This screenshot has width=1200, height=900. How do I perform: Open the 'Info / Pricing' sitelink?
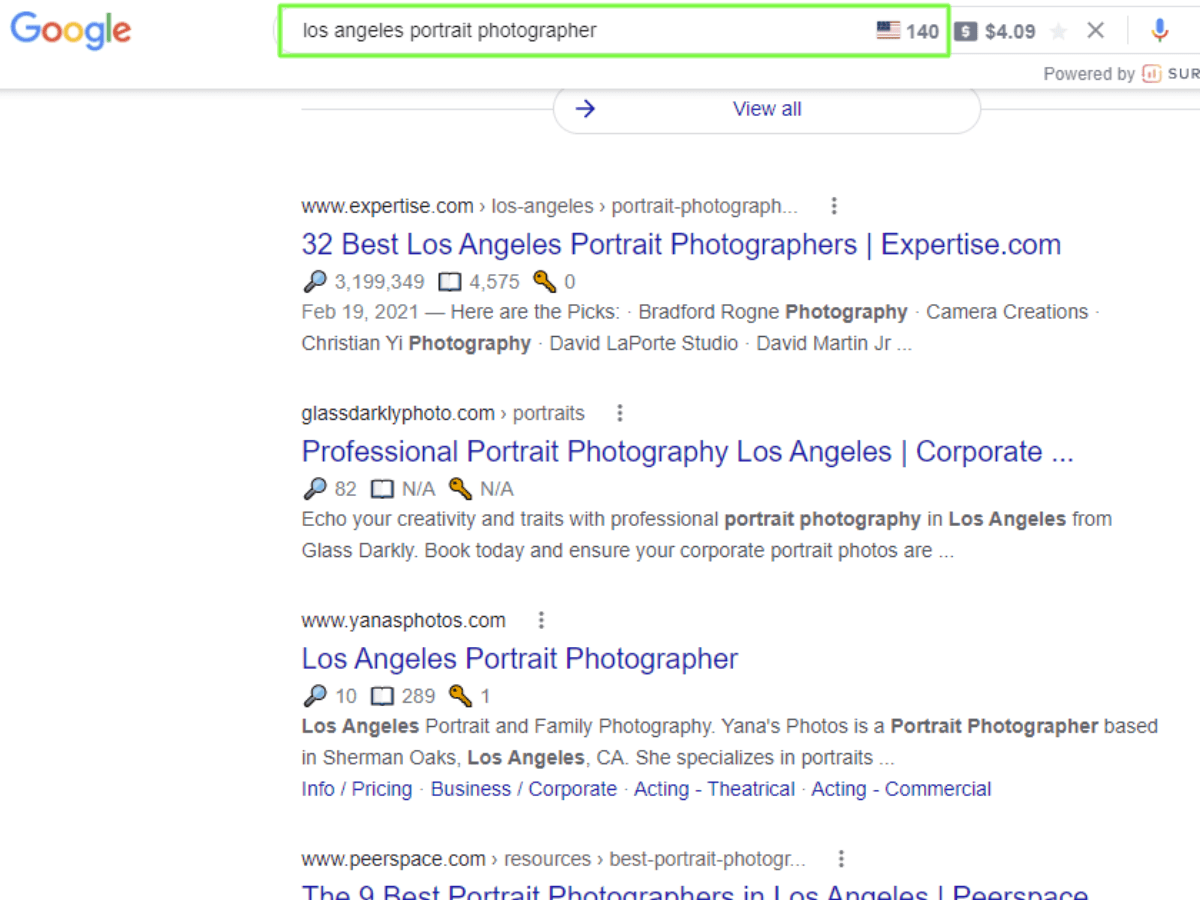[x=357, y=789]
